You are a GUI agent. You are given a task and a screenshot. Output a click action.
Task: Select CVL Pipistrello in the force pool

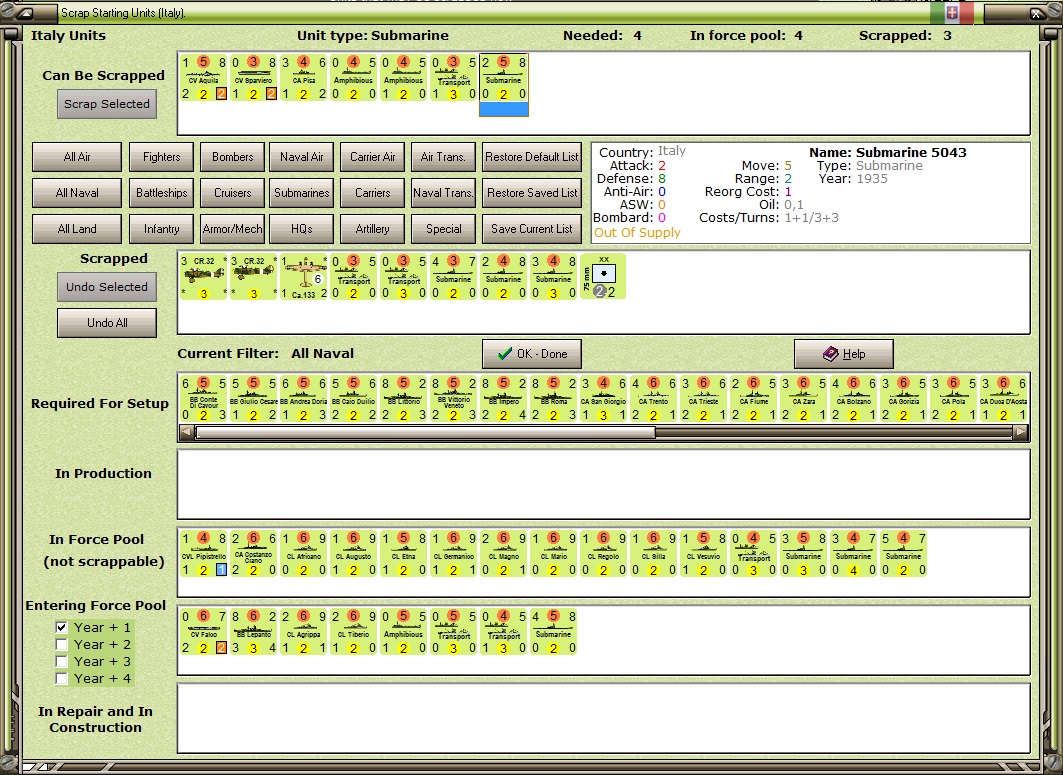coord(203,554)
